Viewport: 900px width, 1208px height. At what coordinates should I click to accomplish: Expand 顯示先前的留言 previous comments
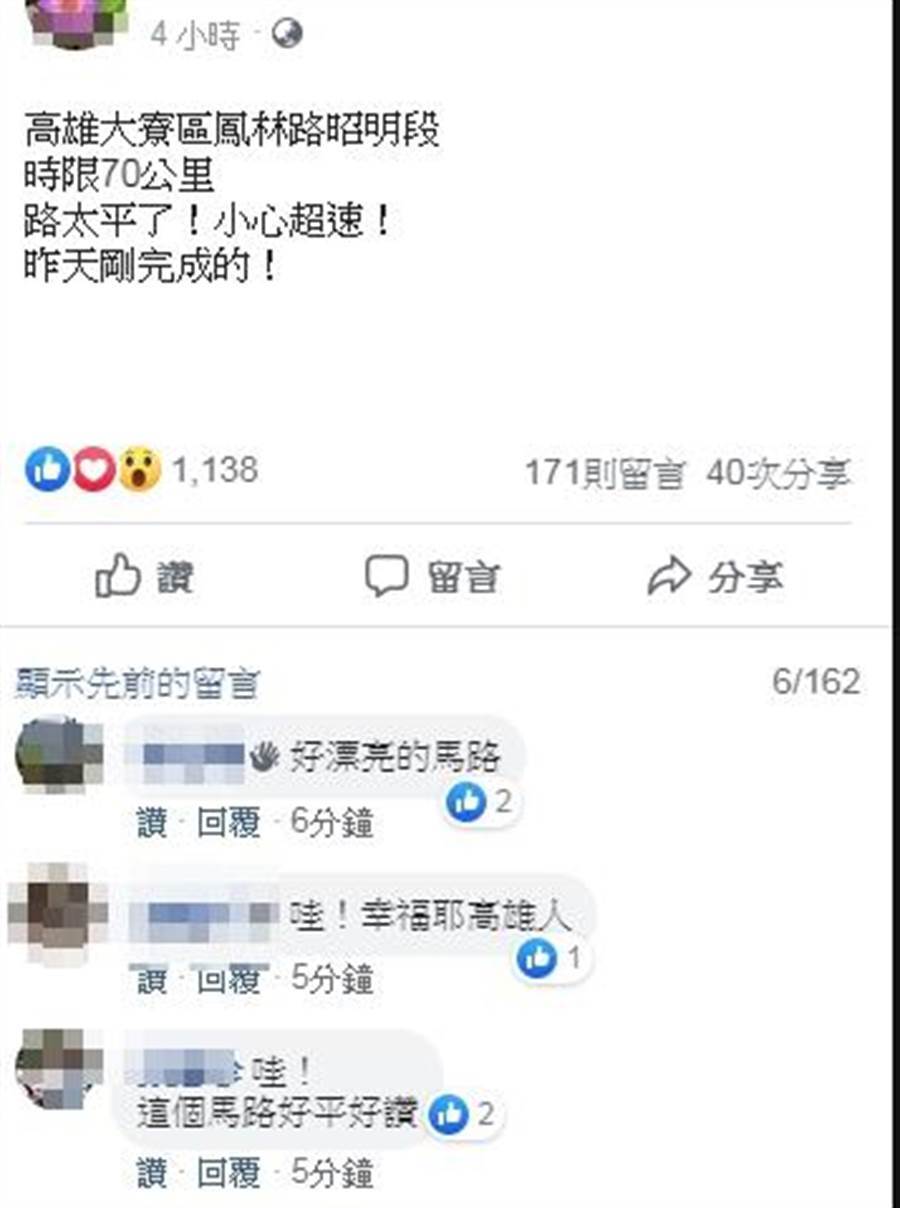(138, 684)
